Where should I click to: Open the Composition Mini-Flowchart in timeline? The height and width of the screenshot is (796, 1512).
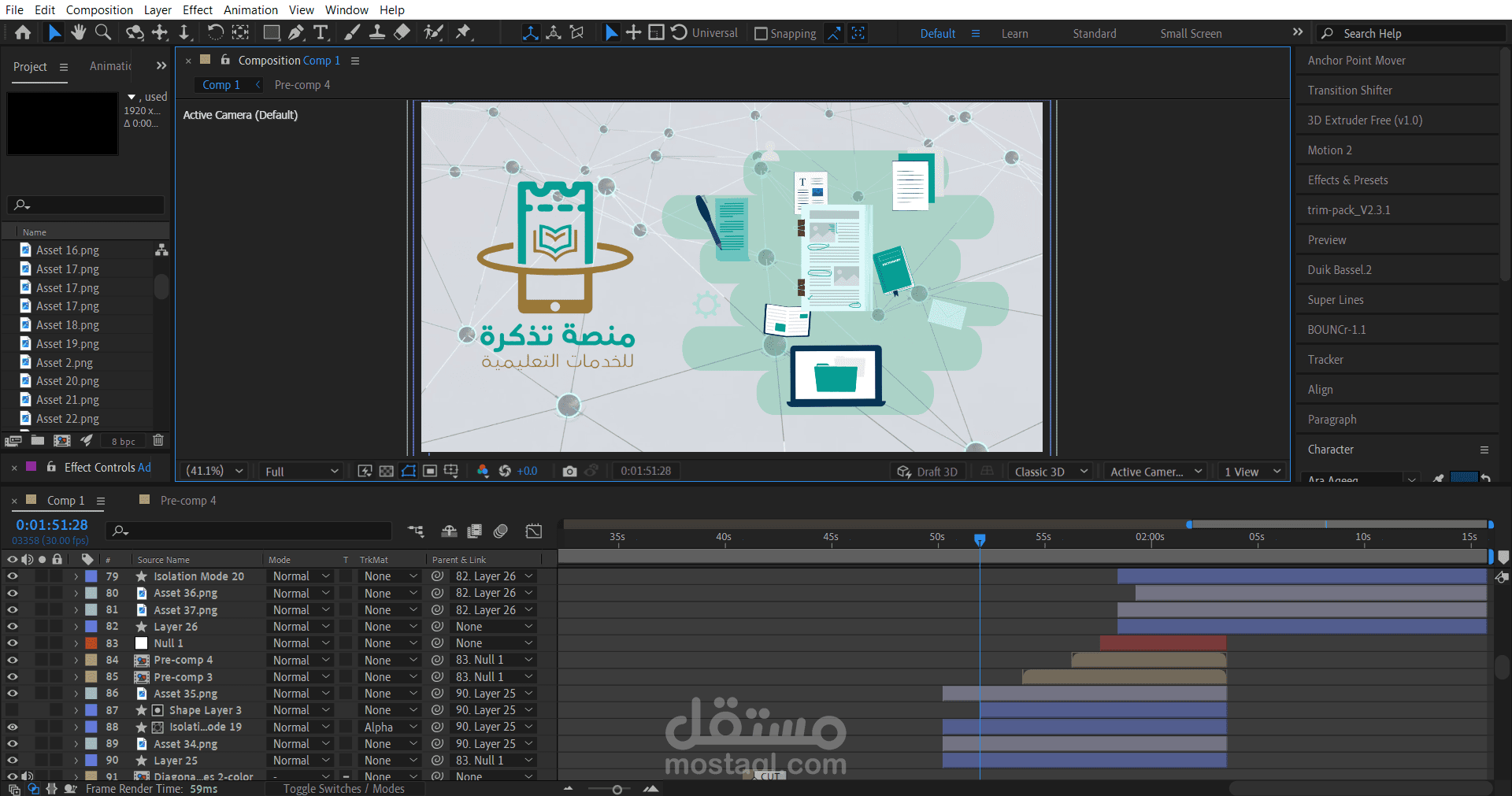pyautogui.click(x=416, y=531)
